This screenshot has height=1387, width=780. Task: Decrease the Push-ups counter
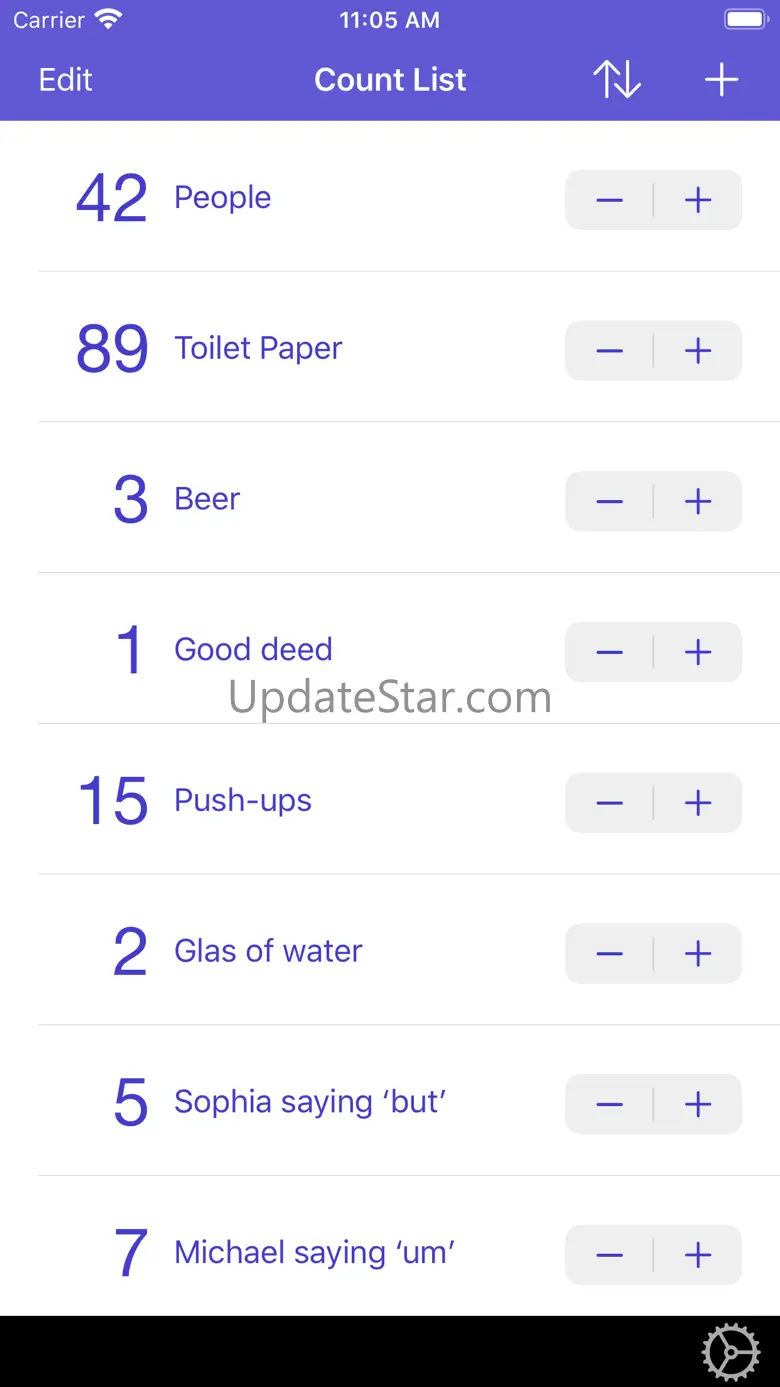coord(609,803)
